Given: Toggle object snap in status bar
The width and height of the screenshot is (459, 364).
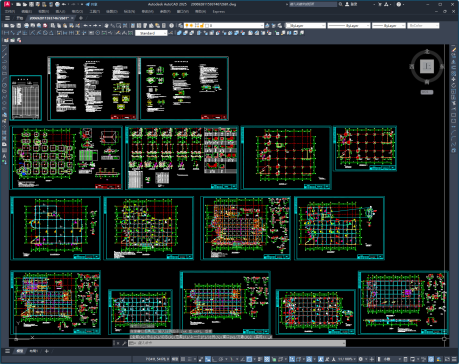Looking at the screenshot, I should pyautogui.click(x=249, y=359).
